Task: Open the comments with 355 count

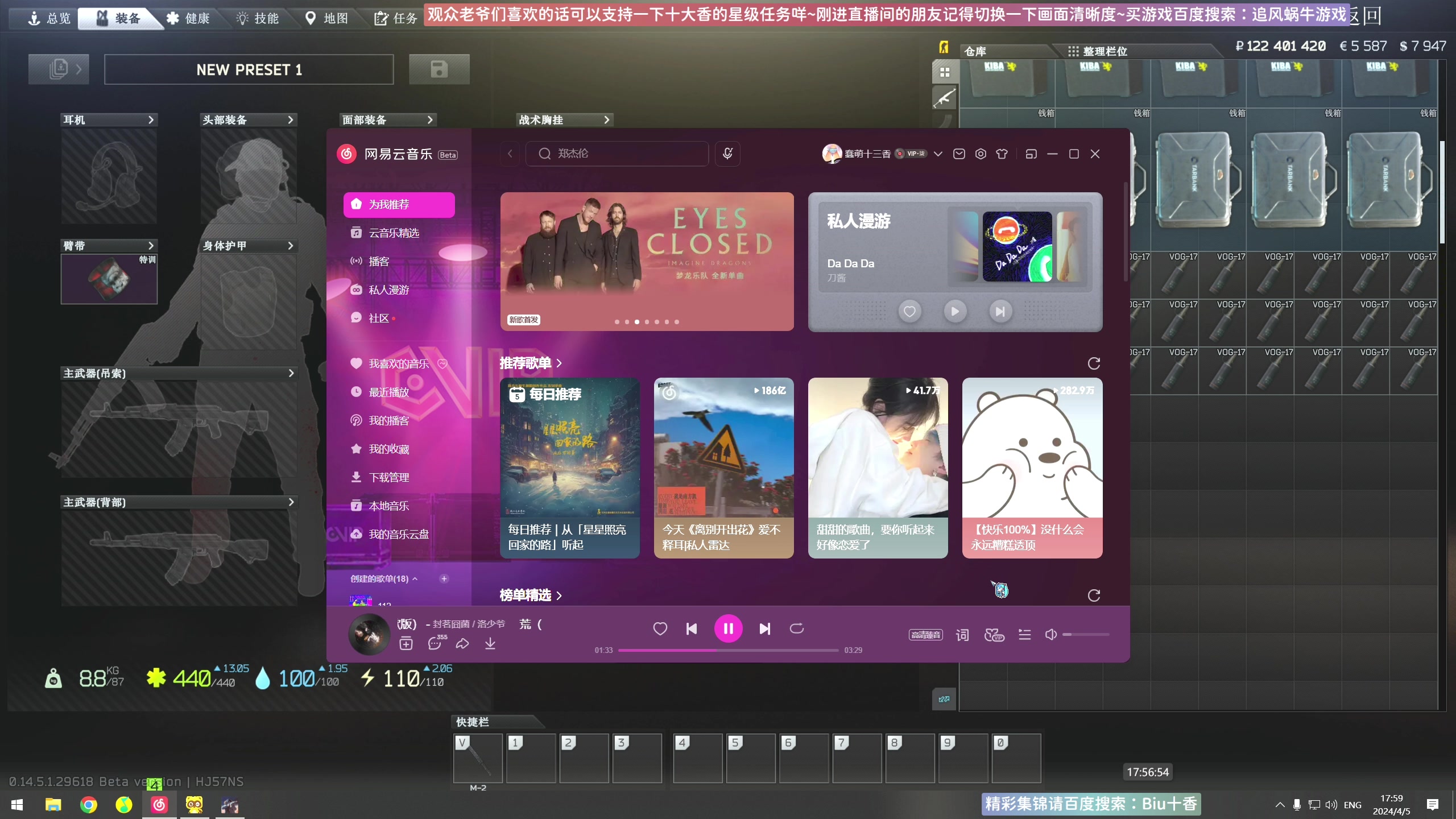Action: coord(436,643)
